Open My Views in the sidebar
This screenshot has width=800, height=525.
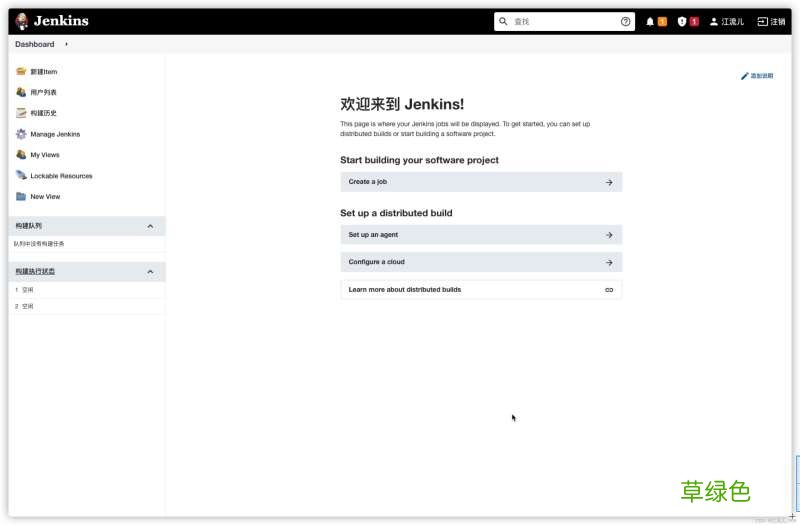point(45,155)
